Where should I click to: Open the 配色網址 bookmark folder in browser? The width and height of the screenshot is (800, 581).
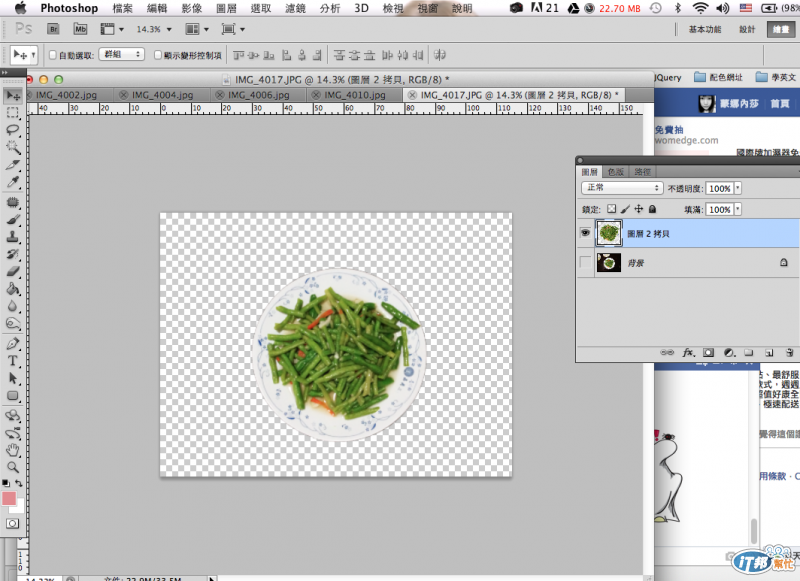(718, 77)
